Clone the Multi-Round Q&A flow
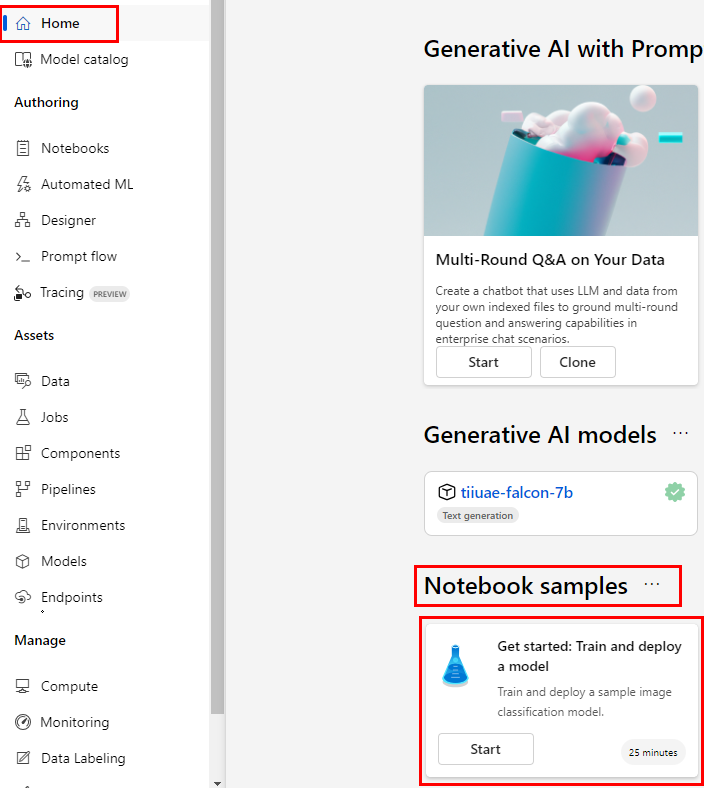Screen dimensions: 704x788 tap(577, 362)
